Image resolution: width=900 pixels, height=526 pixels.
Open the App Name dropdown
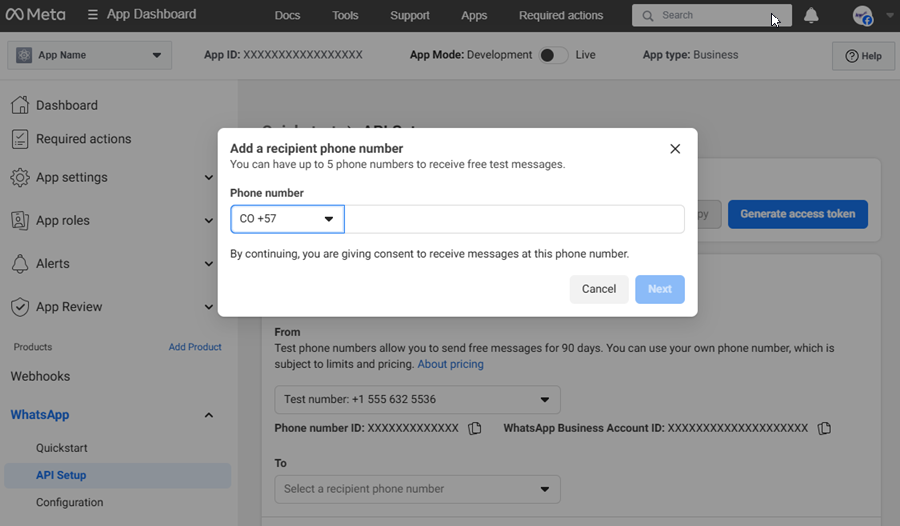pos(90,55)
